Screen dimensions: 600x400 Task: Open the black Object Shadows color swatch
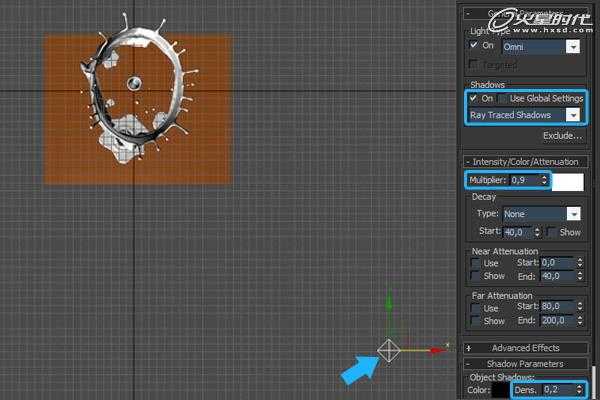pos(500,390)
